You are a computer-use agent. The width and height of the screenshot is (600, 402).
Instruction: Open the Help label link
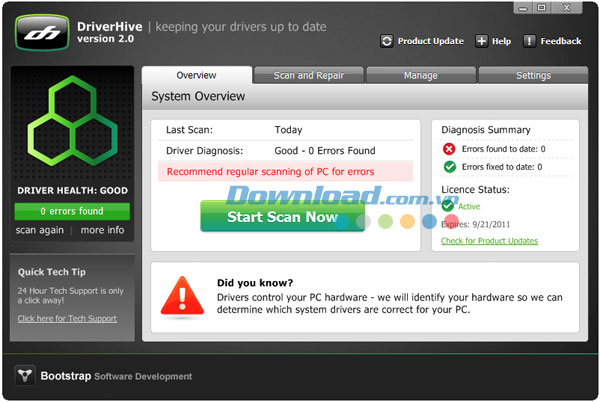[501, 41]
